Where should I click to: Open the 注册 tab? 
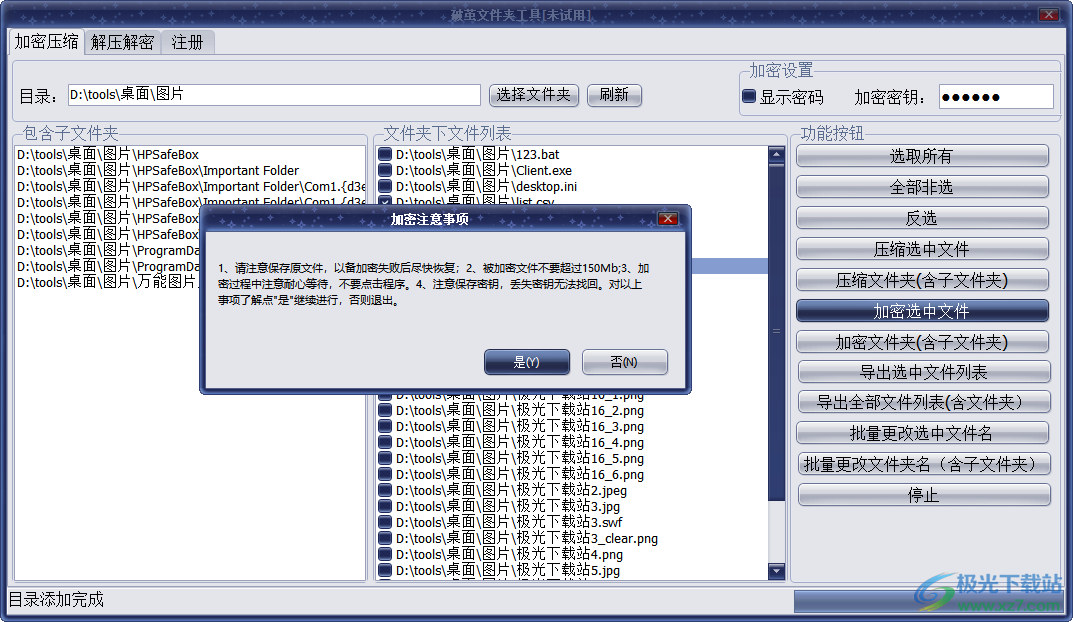(x=187, y=42)
